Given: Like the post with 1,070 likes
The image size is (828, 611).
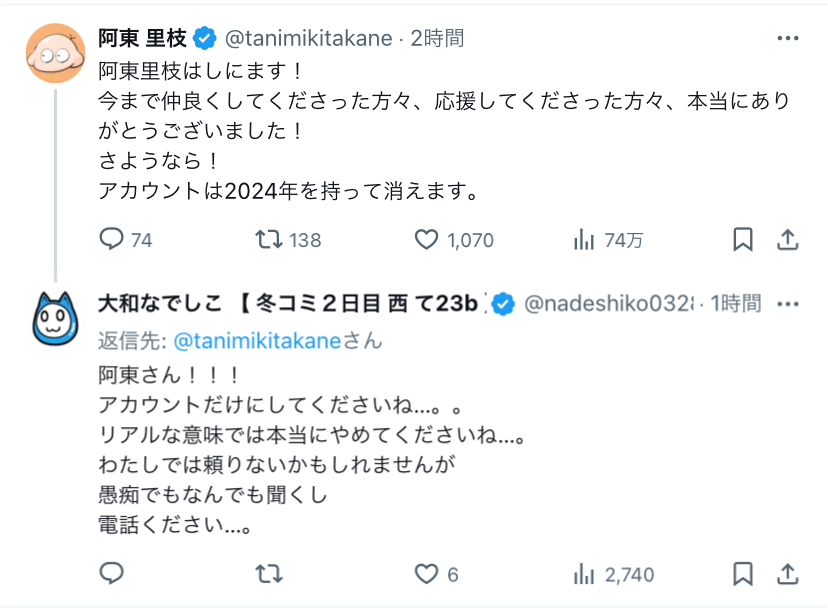Looking at the screenshot, I should [x=427, y=240].
